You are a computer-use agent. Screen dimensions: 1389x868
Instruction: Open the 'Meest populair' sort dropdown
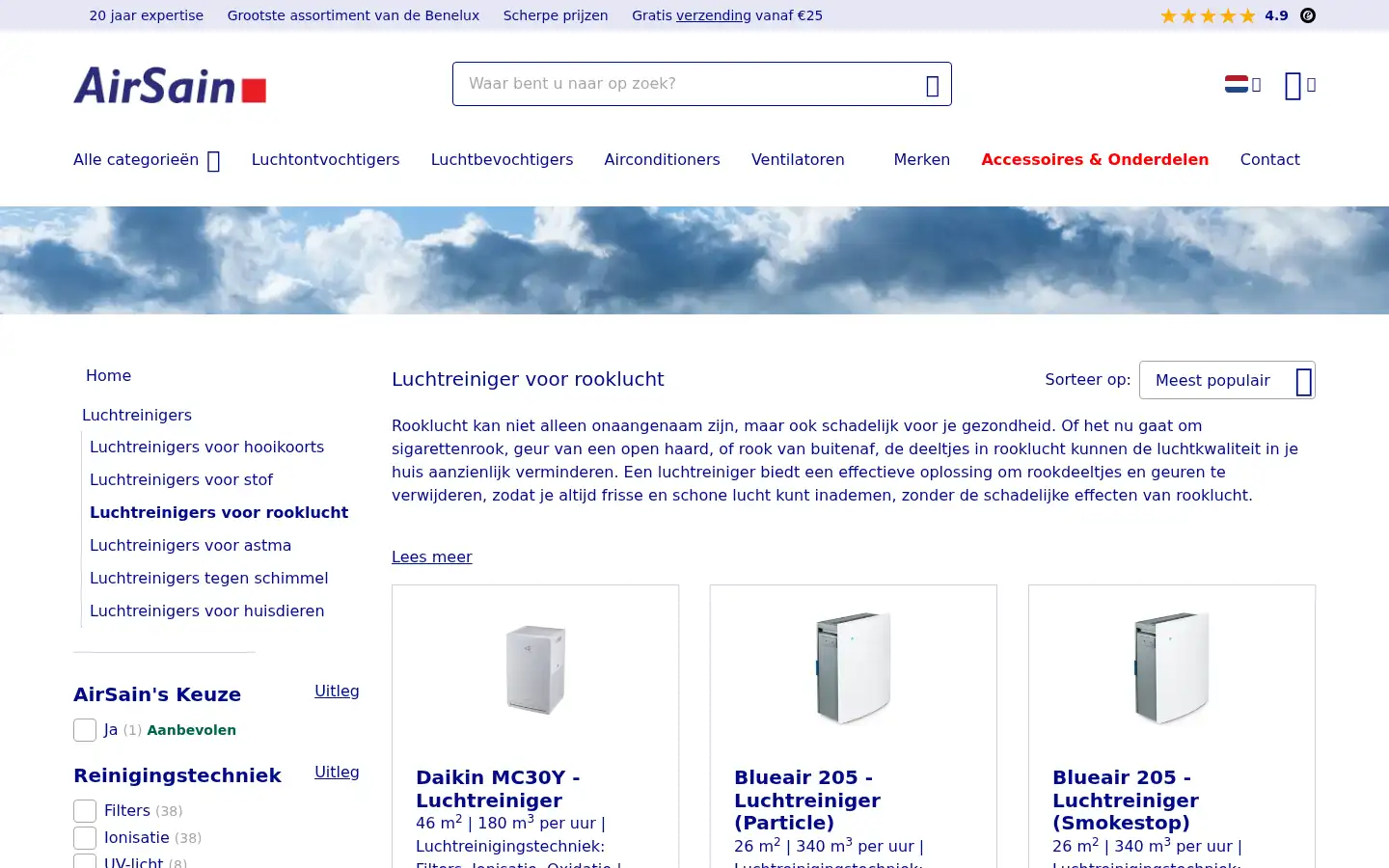pyautogui.click(x=1227, y=380)
